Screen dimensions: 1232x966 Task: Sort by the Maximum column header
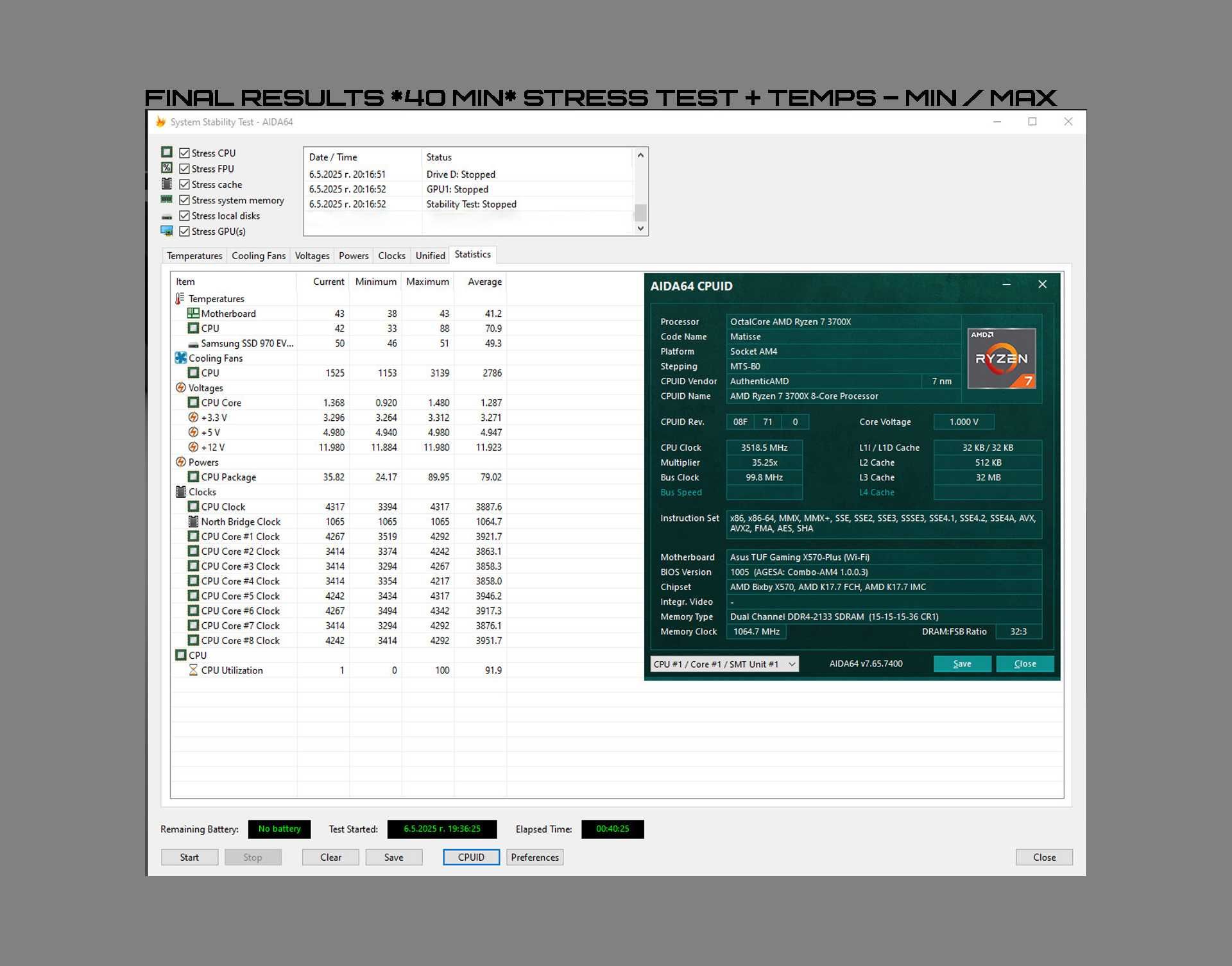427,282
